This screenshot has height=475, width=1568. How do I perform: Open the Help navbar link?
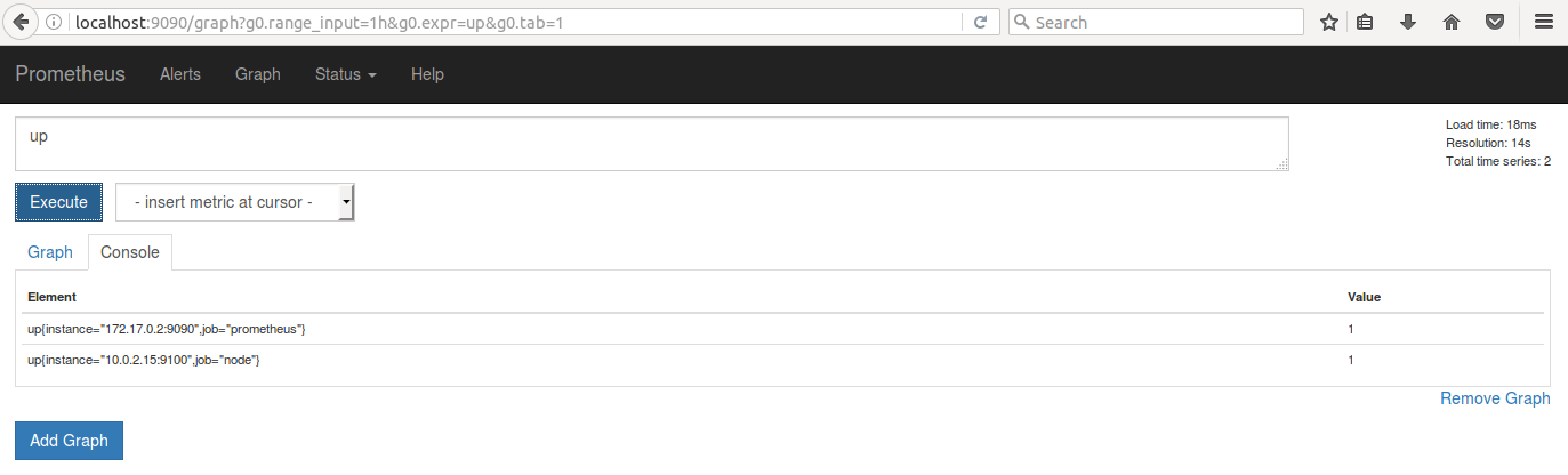427,74
